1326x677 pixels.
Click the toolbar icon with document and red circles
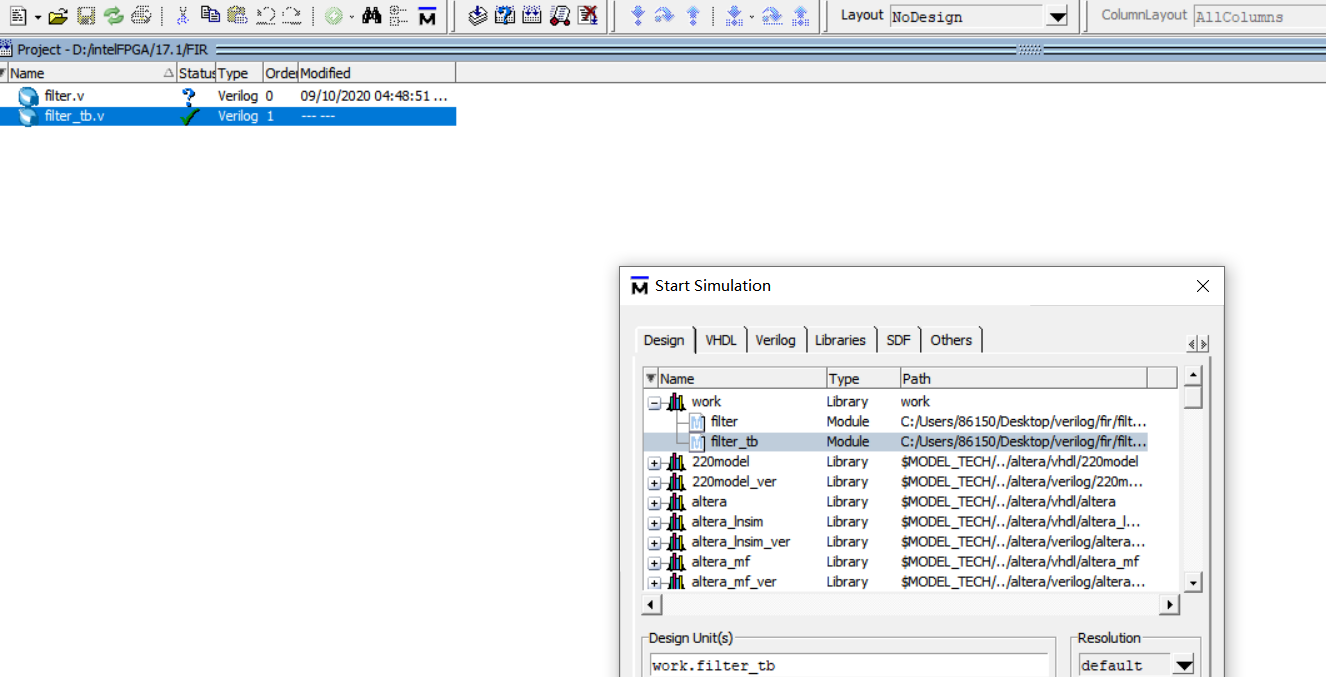[560, 16]
